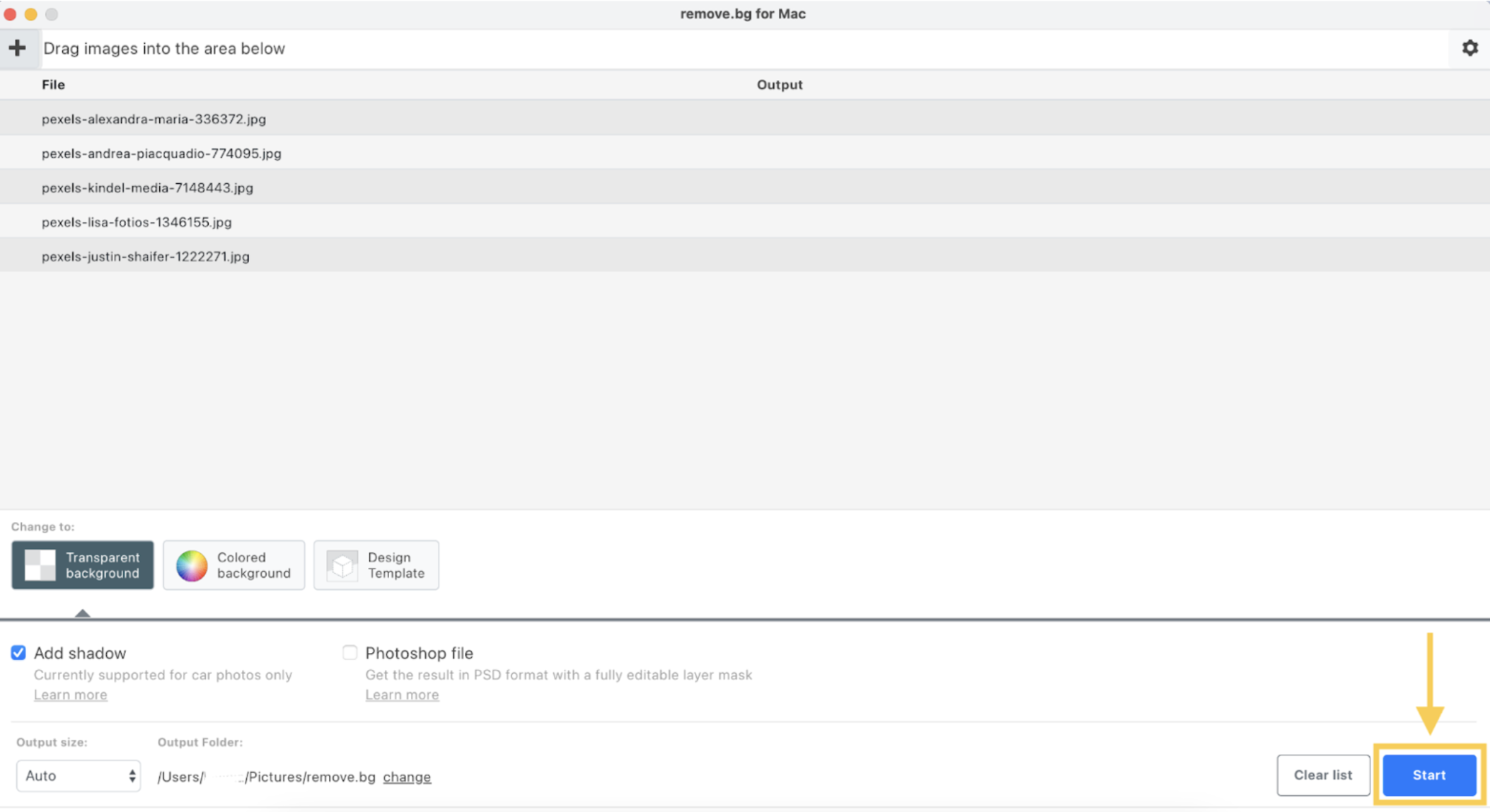
Task: Choose the Colored background option
Action: tap(233, 565)
